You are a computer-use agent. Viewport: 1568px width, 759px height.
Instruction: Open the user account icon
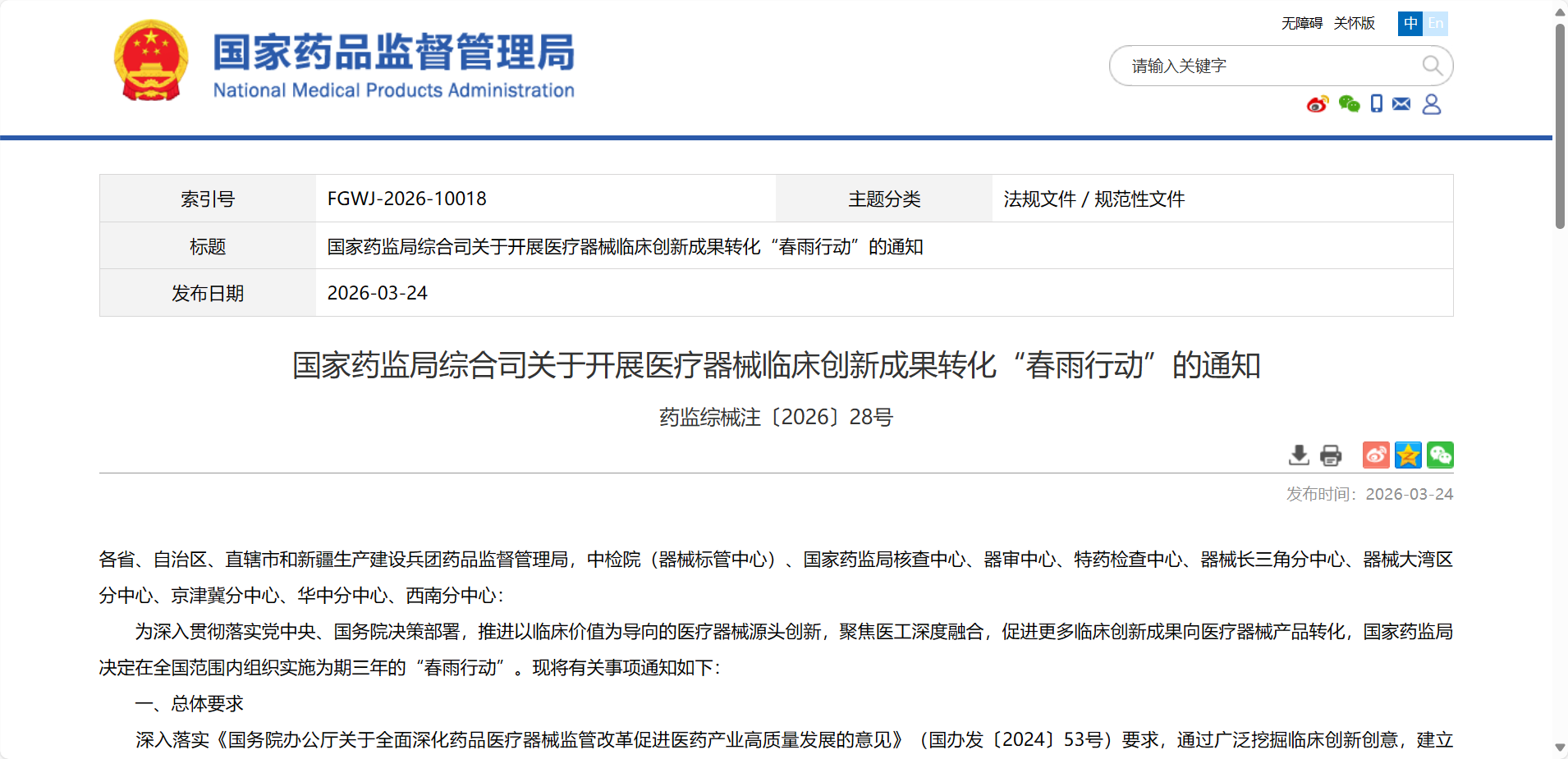[x=1432, y=104]
